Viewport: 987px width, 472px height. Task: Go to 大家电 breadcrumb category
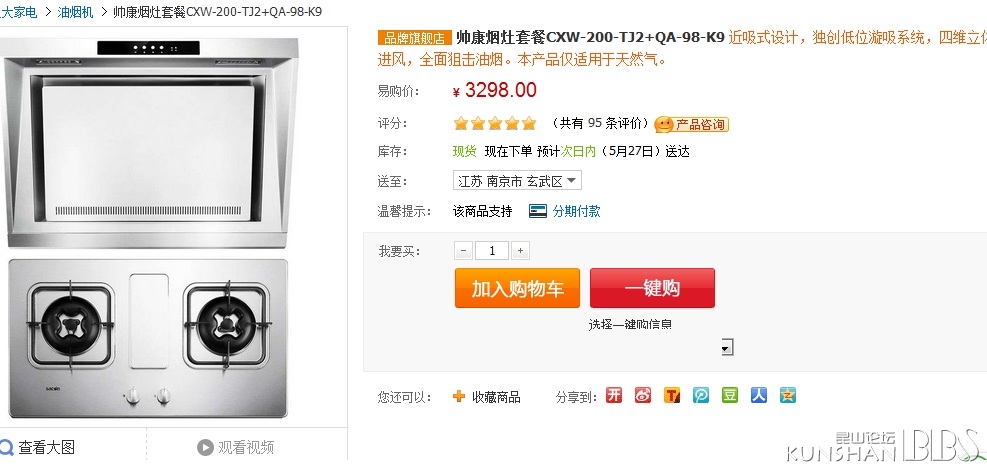coord(19,12)
